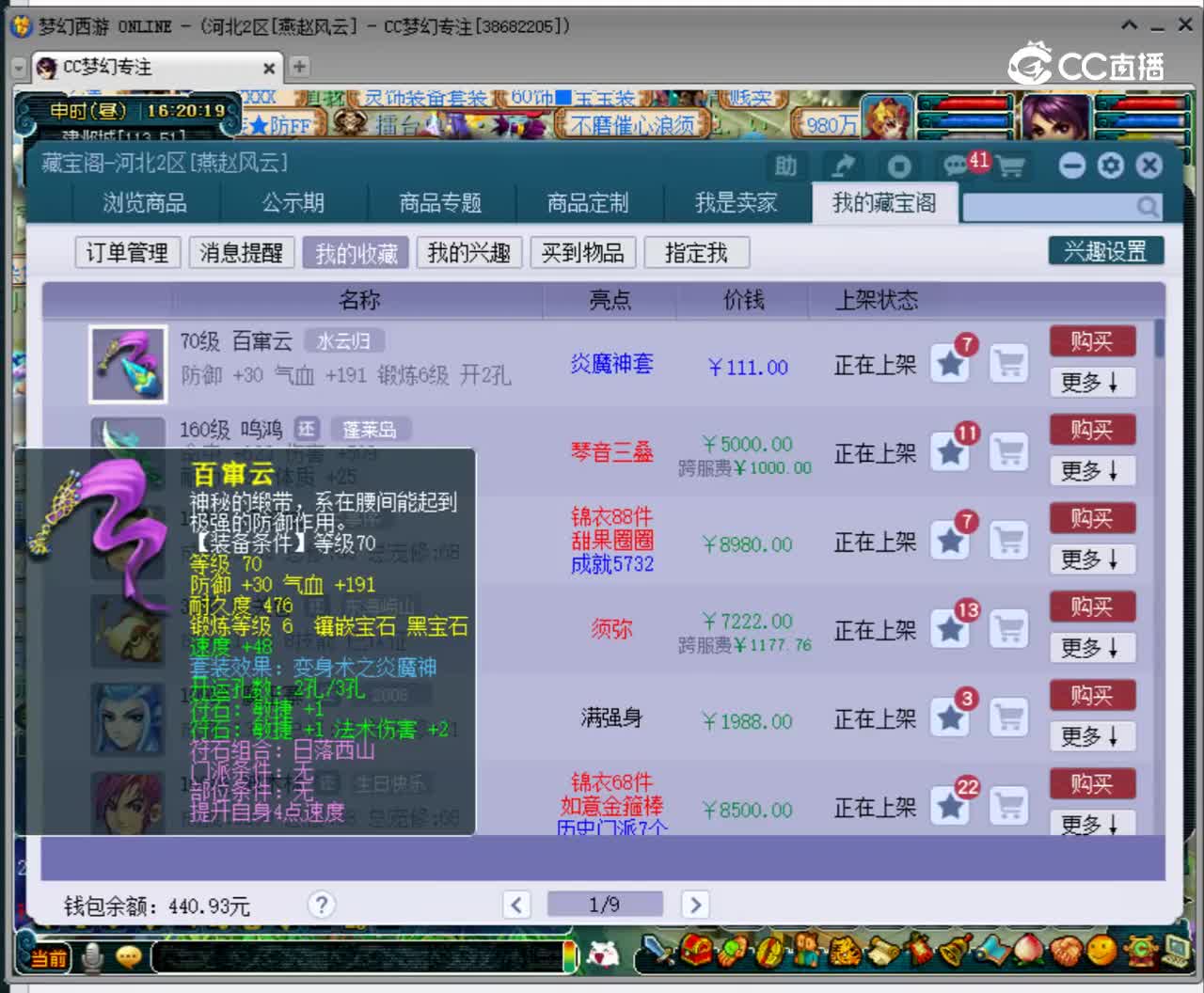Toggle favorite star on 须弥 row
This screenshot has height=993, width=1204.
(951, 628)
